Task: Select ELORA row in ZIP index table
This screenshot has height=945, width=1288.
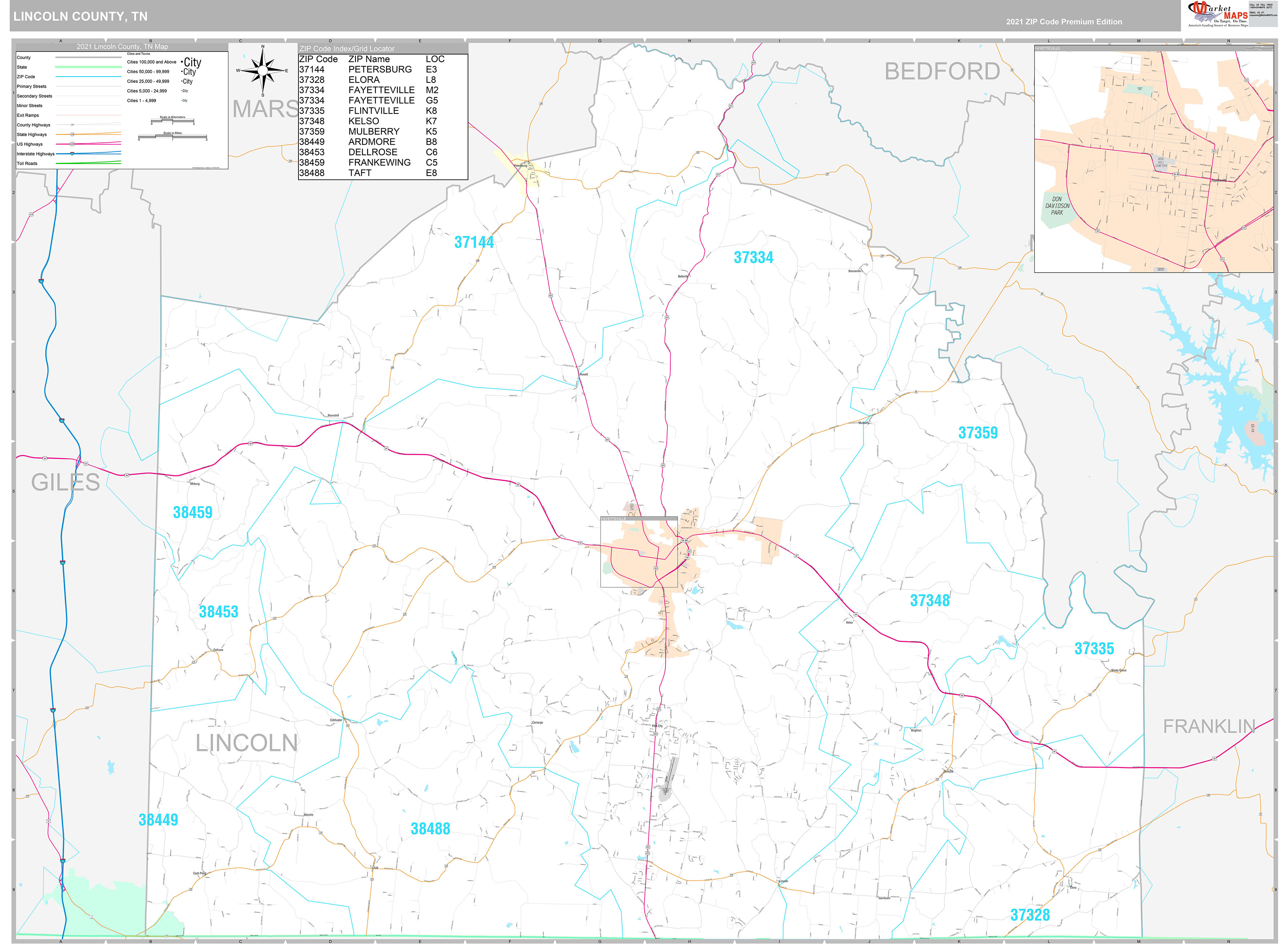Action: pyautogui.click(x=383, y=80)
